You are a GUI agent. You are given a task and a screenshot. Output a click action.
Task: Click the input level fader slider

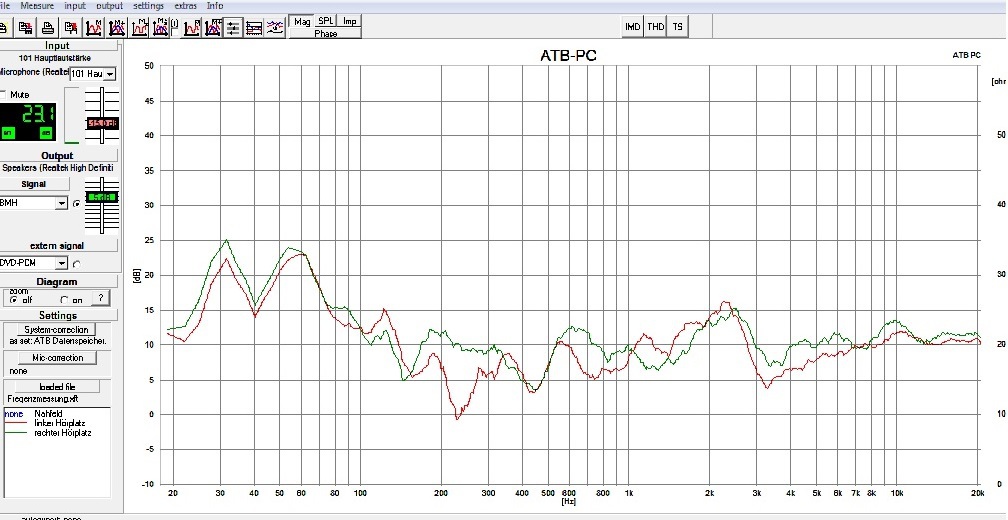[100, 122]
